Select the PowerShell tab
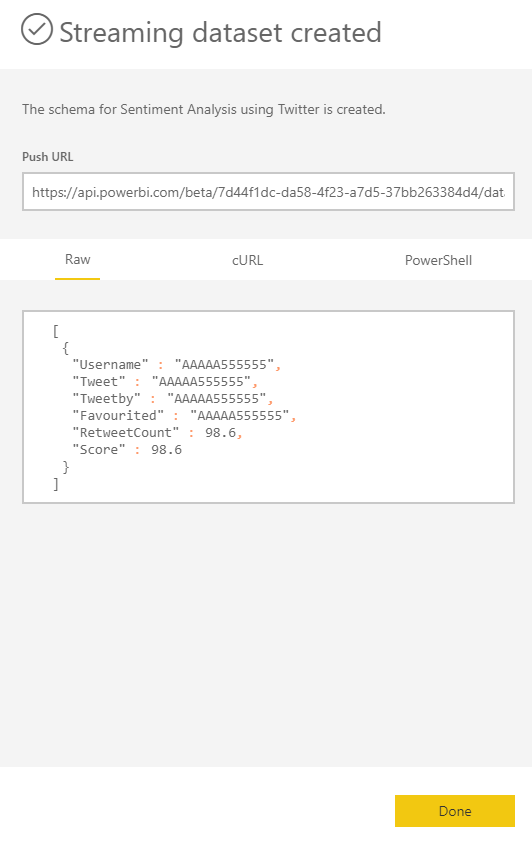This screenshot has width=532, height=845. click(x=438, y=260)
